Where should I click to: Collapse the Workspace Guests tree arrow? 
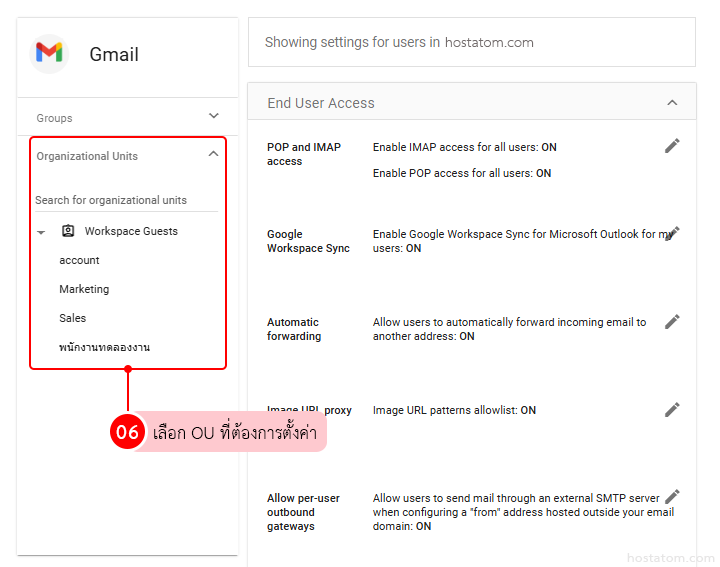[41, 232]
